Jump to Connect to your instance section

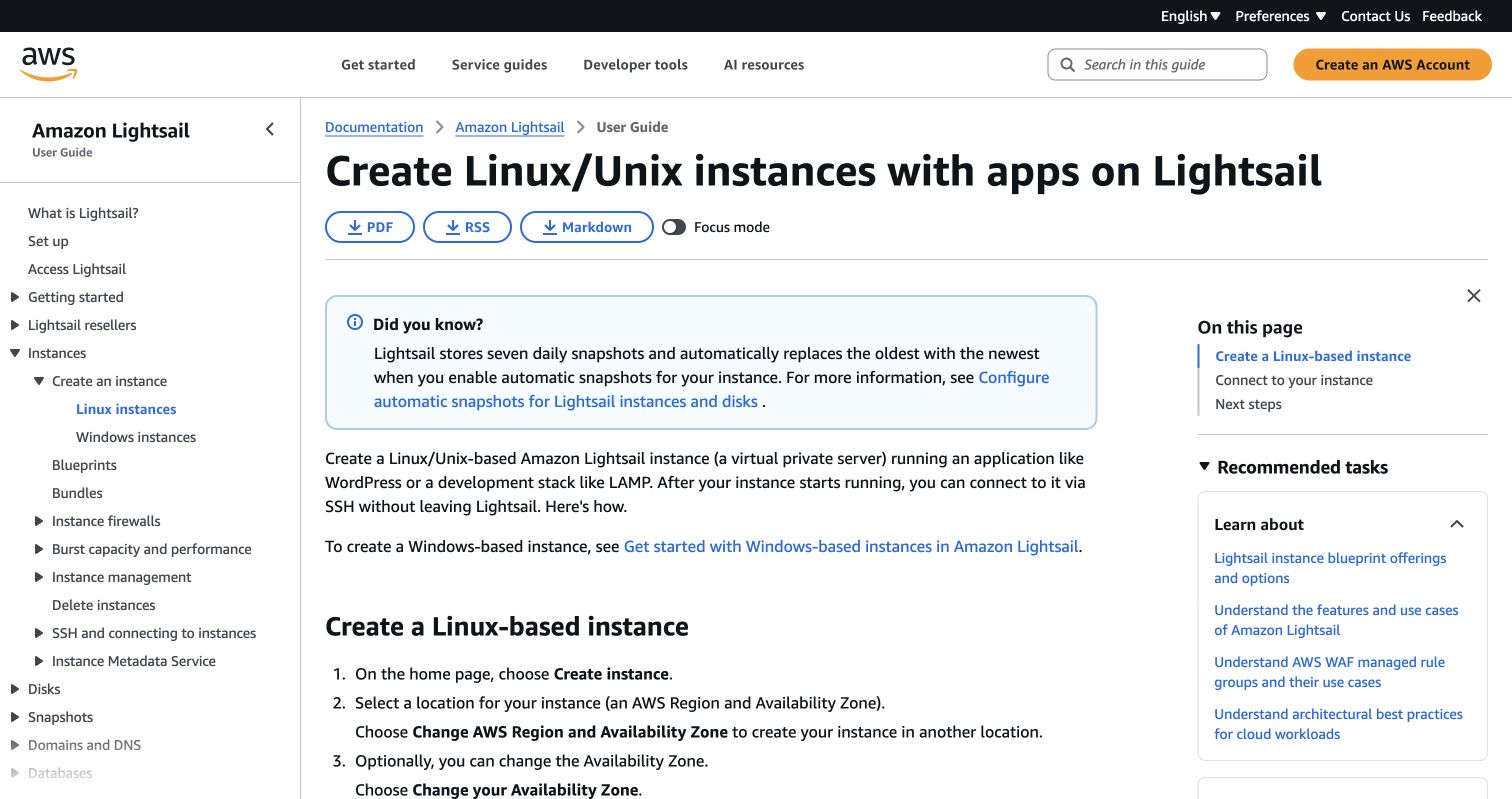[x=1294, y=380]
